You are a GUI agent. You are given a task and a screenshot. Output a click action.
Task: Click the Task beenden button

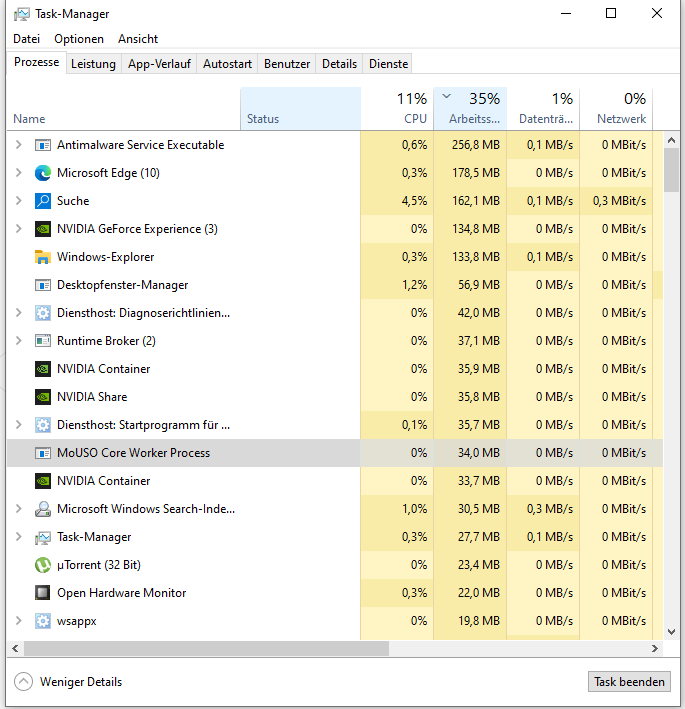[629, 682]
